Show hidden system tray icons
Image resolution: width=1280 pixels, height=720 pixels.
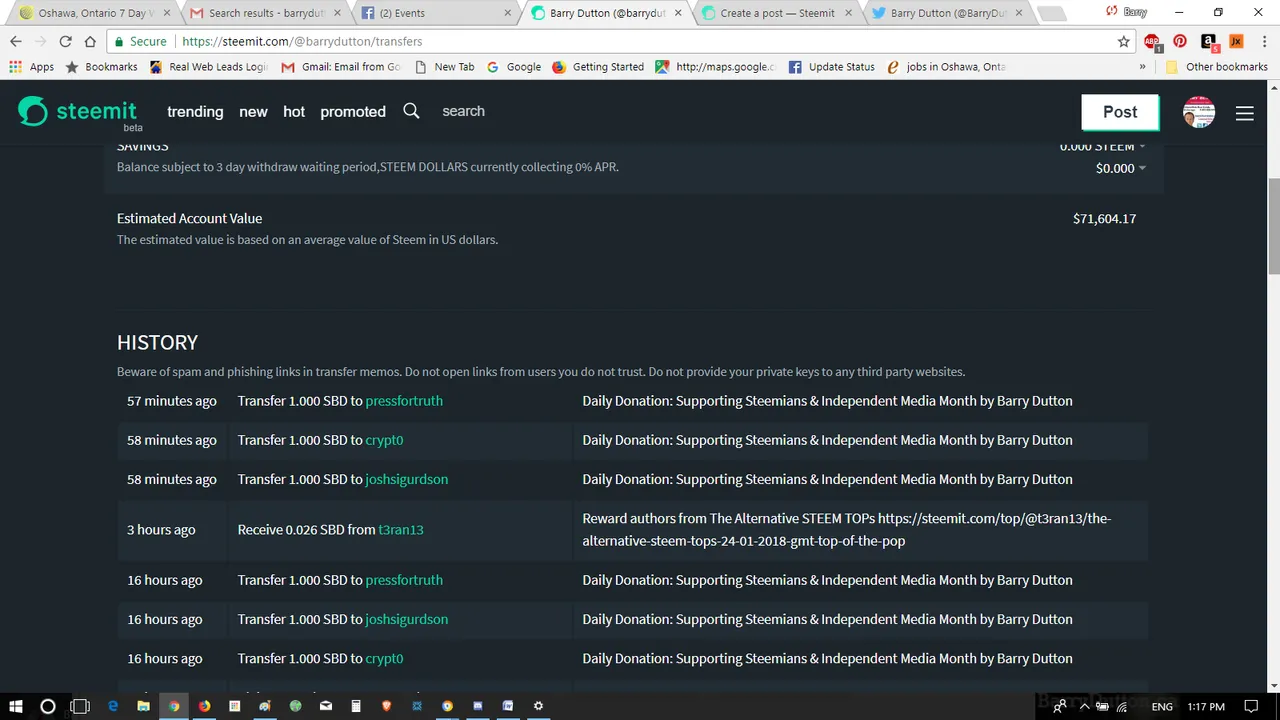1084,706
